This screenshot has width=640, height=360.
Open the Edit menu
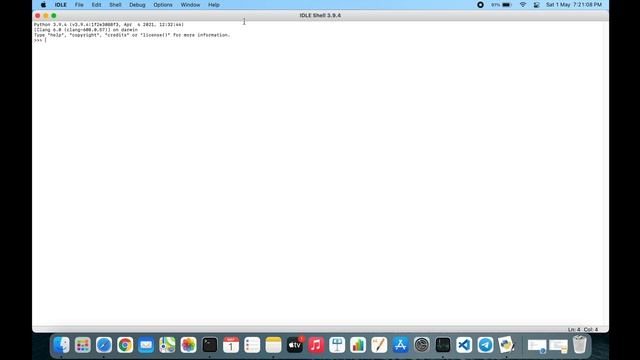pyautogui.click(x=96, y=5)
